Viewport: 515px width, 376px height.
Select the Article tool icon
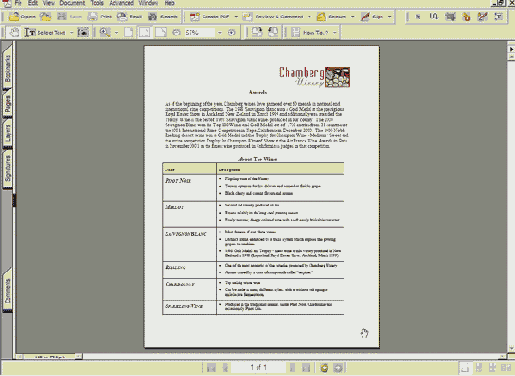click(x=434, y=16)
